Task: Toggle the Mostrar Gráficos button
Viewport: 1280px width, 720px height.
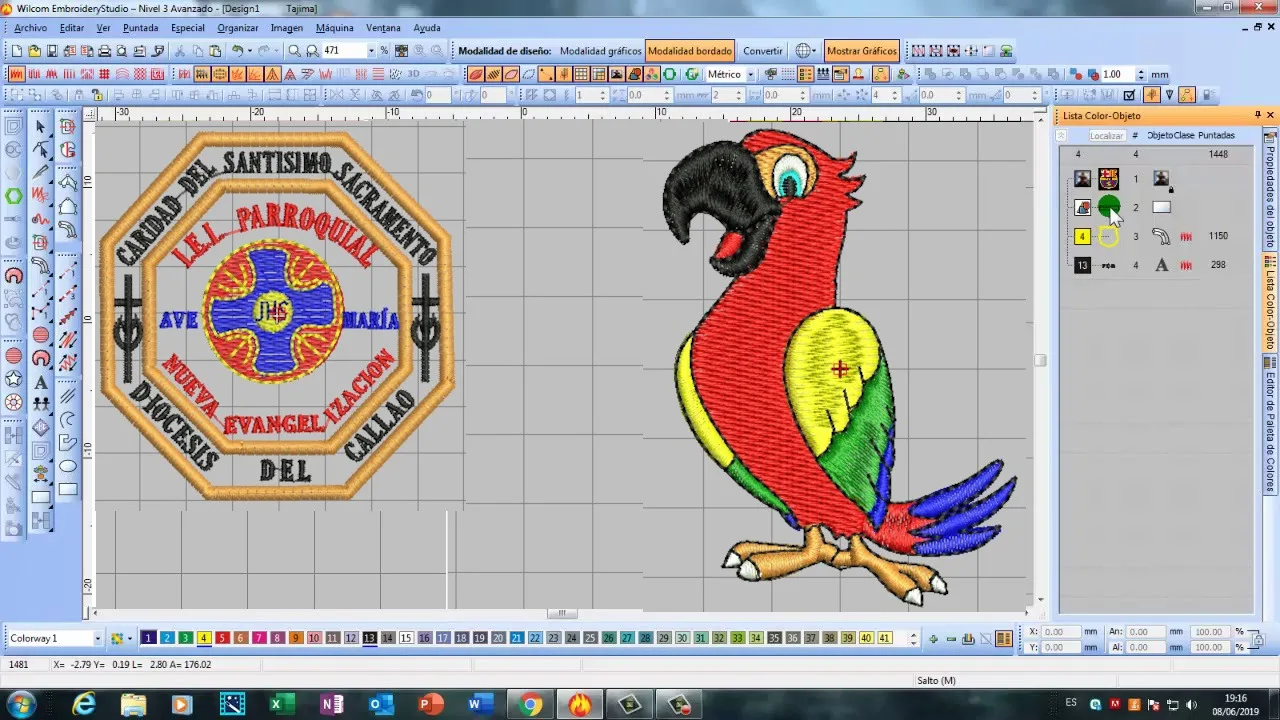Action: (861, 51)
